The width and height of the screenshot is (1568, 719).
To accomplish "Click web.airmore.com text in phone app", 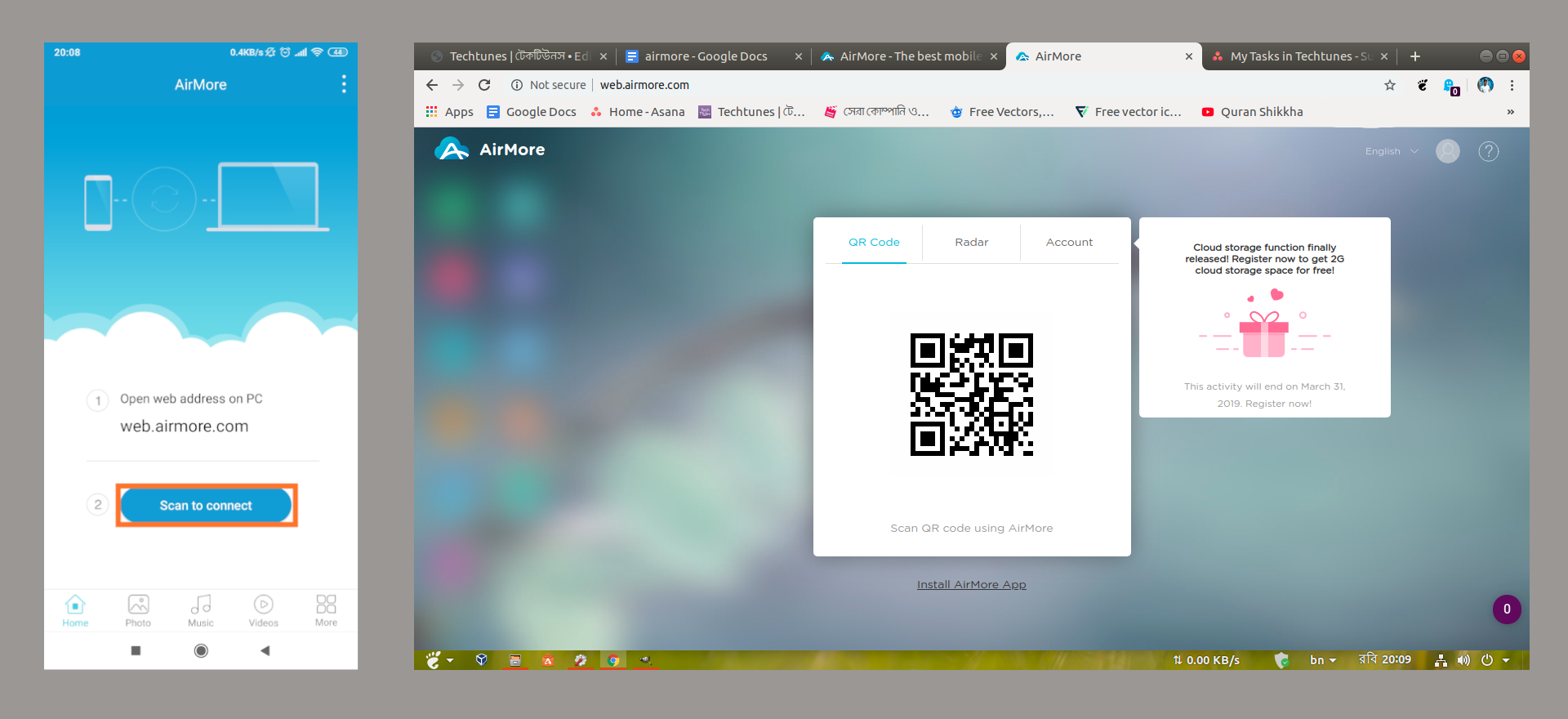I will (185, 426).
